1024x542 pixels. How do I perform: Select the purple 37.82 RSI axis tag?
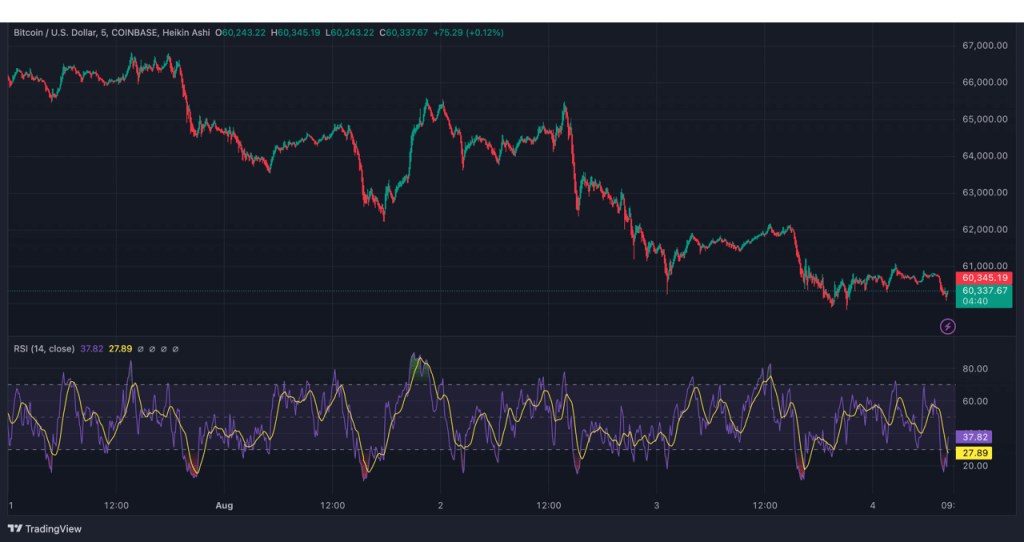click(x=974, y=437)
